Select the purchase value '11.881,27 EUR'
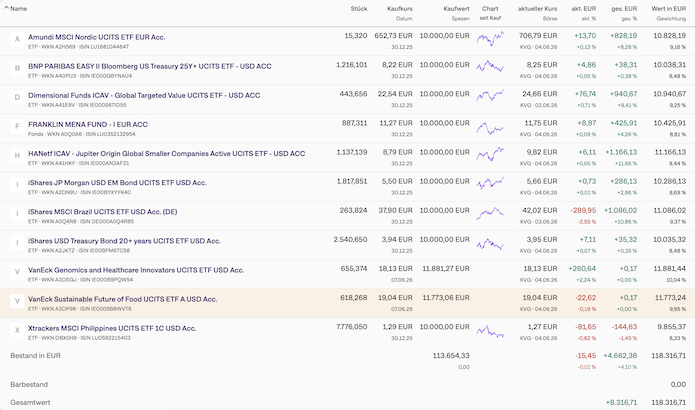 coord(446,269)
